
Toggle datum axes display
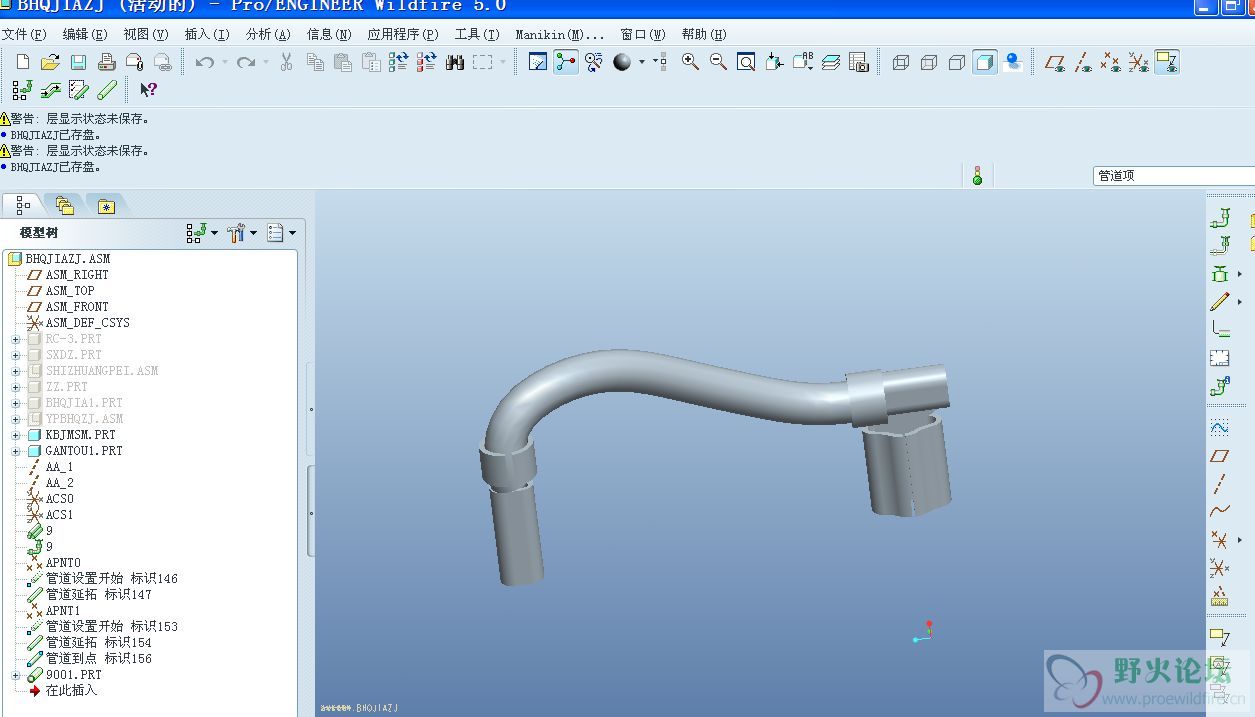point(1083,62)
